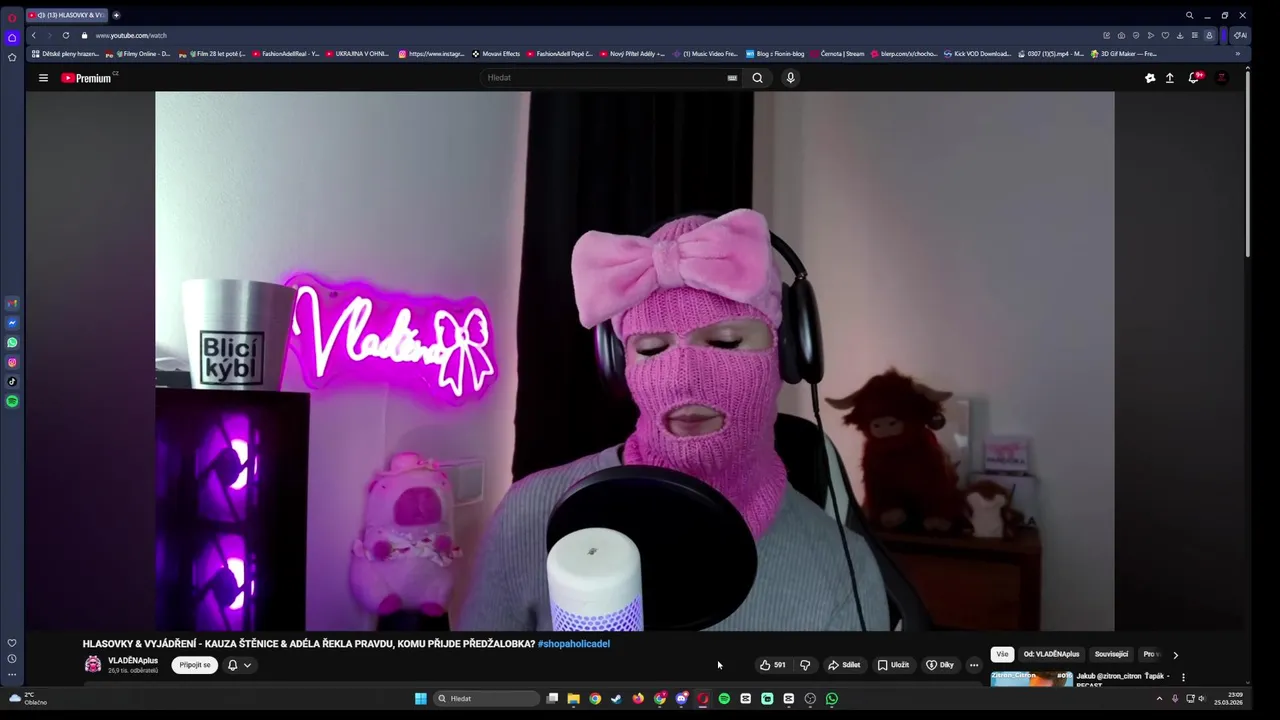Show hidden system tray icons
This screenshot has width=1280, height=720.
1159,699
